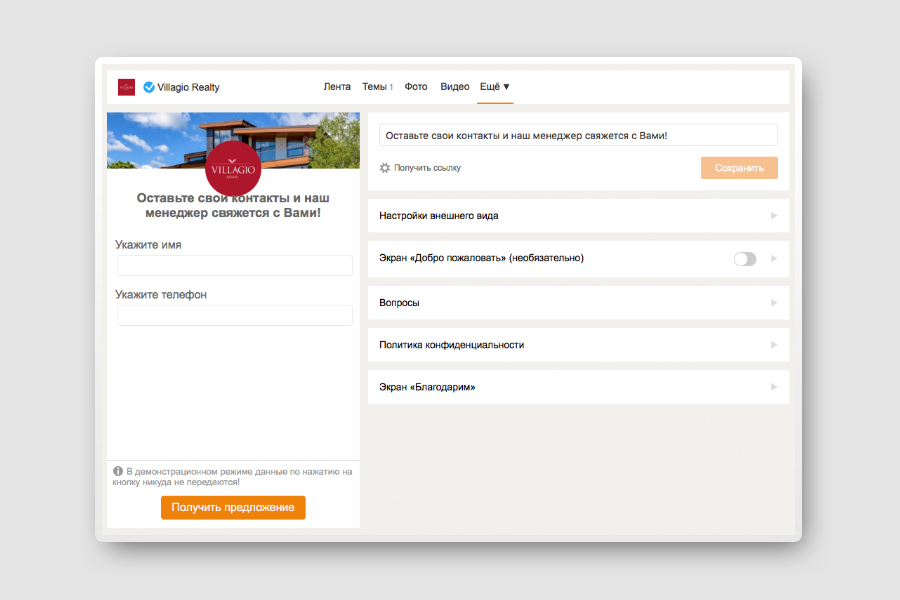Screen dimensions: 900x600
Task: Open the Видео tab
Action: pos(455,87)
